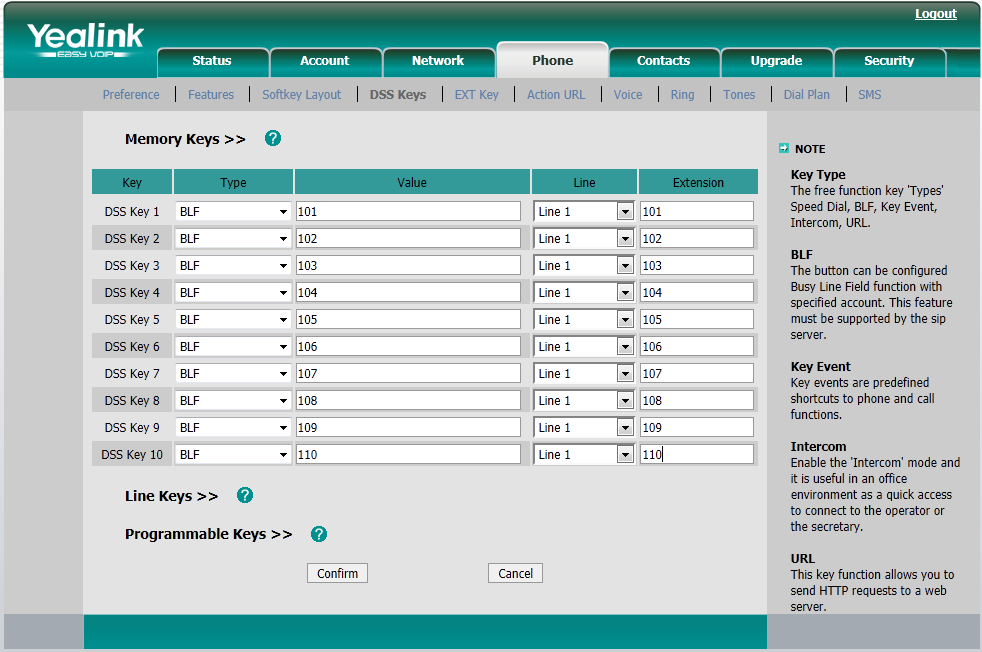Focus Value field for DSS Key 10

pyautogui.click(x=408, y=455)
